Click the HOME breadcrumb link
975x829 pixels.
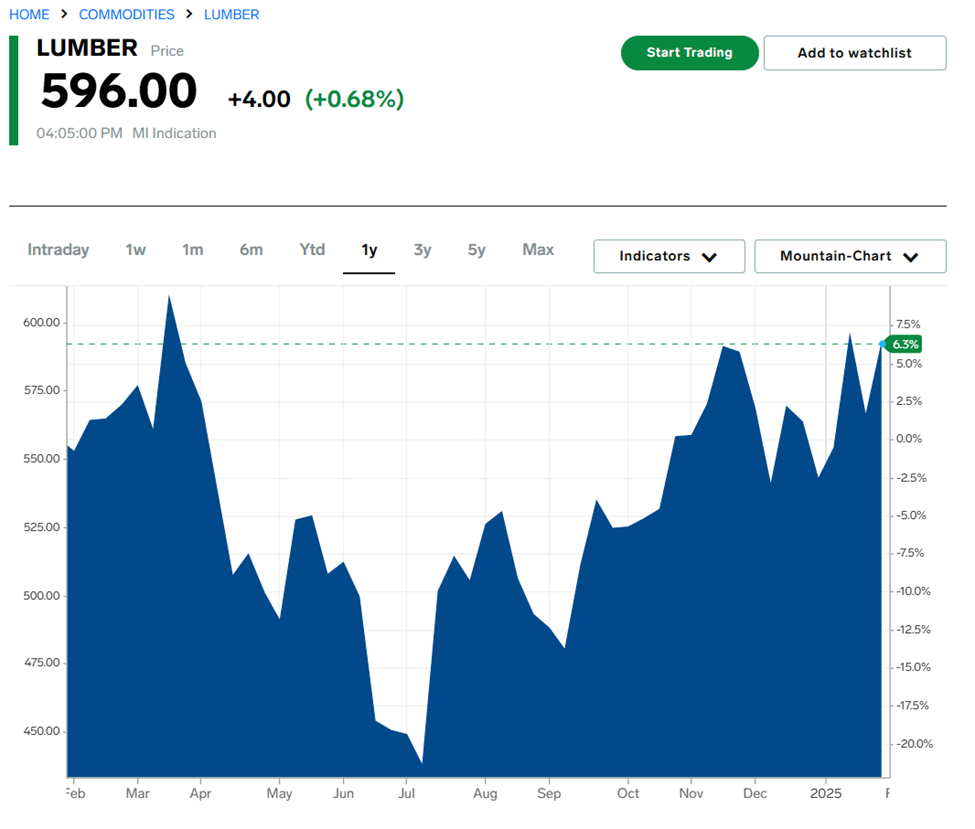click(29, 14)
